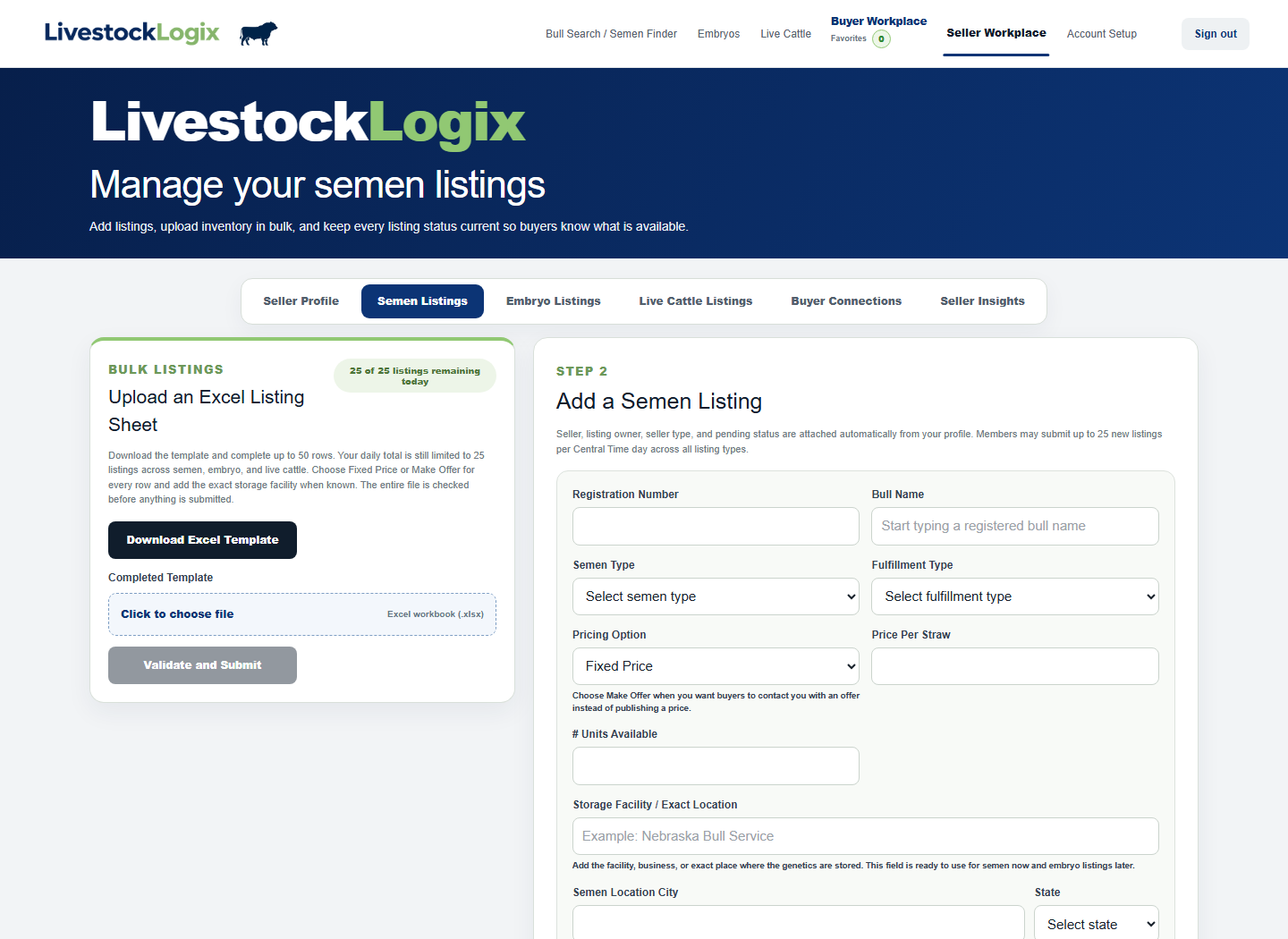Open the Fulfillment Type dropdown
This screenshot has width=1288, height=939.
tap(1015, 596)
